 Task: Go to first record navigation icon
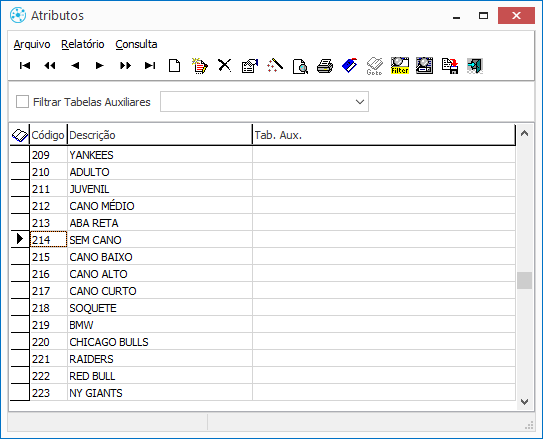(x=25, y=65)
